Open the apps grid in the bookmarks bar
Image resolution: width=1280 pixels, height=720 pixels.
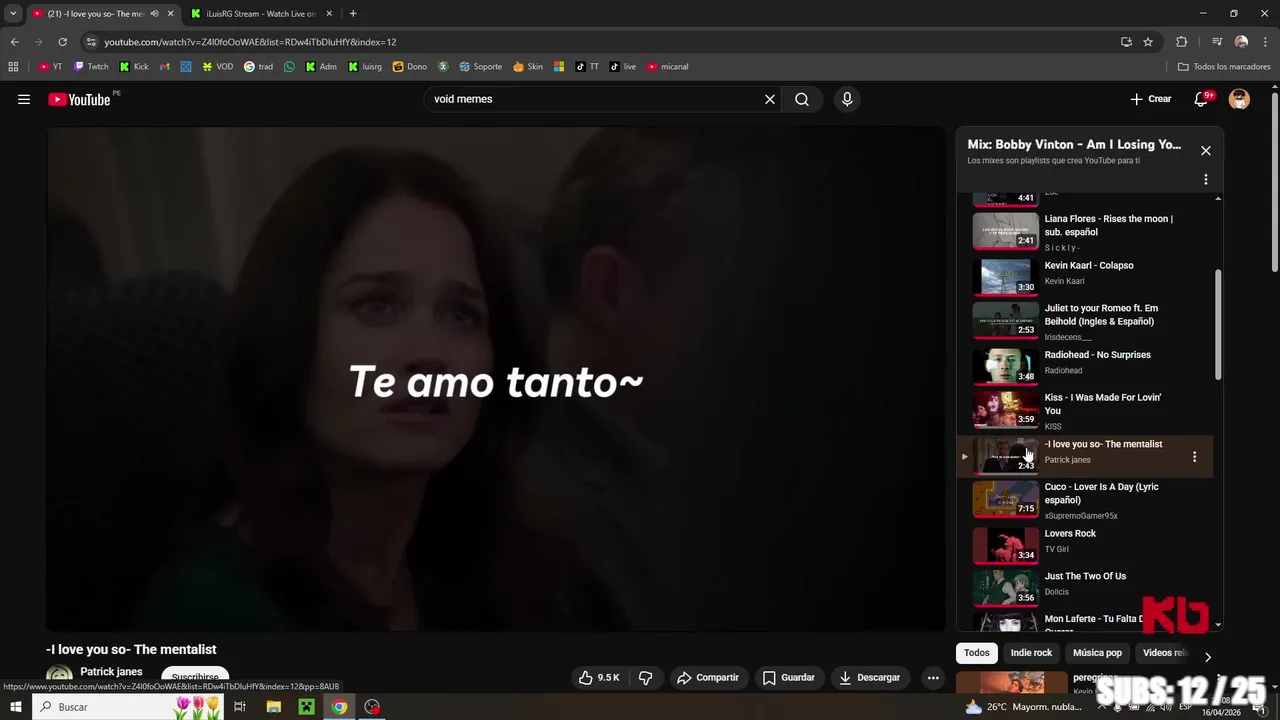(13, 67)
